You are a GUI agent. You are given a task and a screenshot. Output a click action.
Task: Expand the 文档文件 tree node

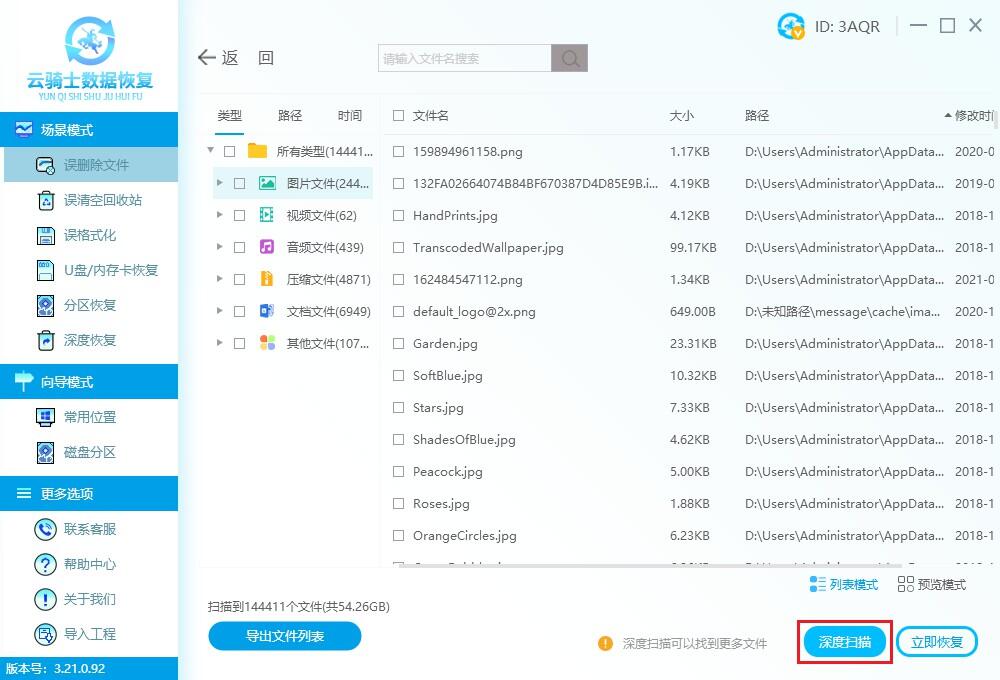(219, 311)
